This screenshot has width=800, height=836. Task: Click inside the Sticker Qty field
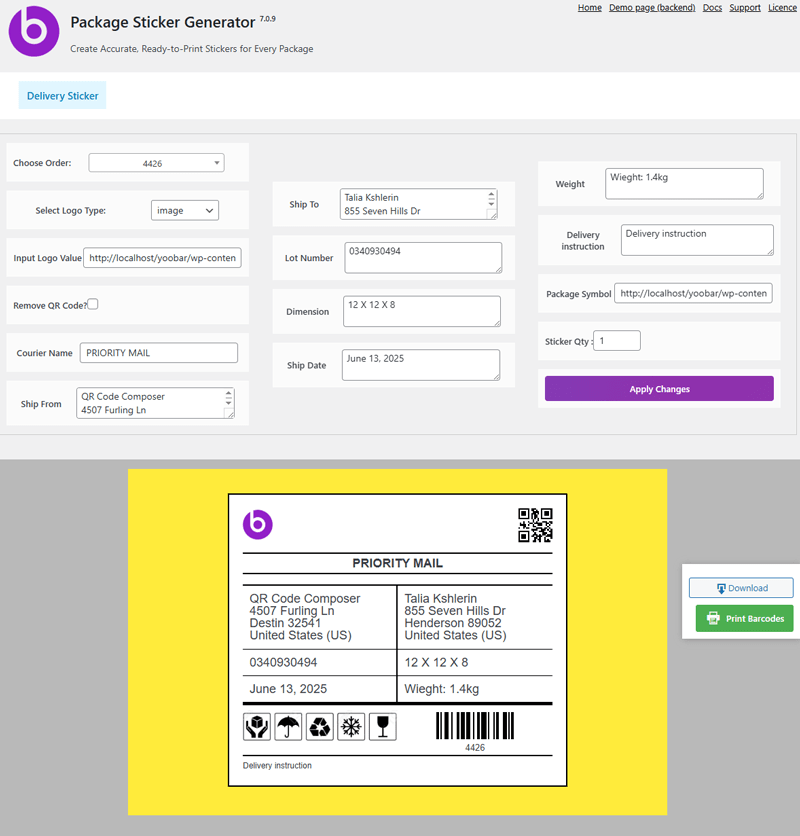tap(616, 340)
